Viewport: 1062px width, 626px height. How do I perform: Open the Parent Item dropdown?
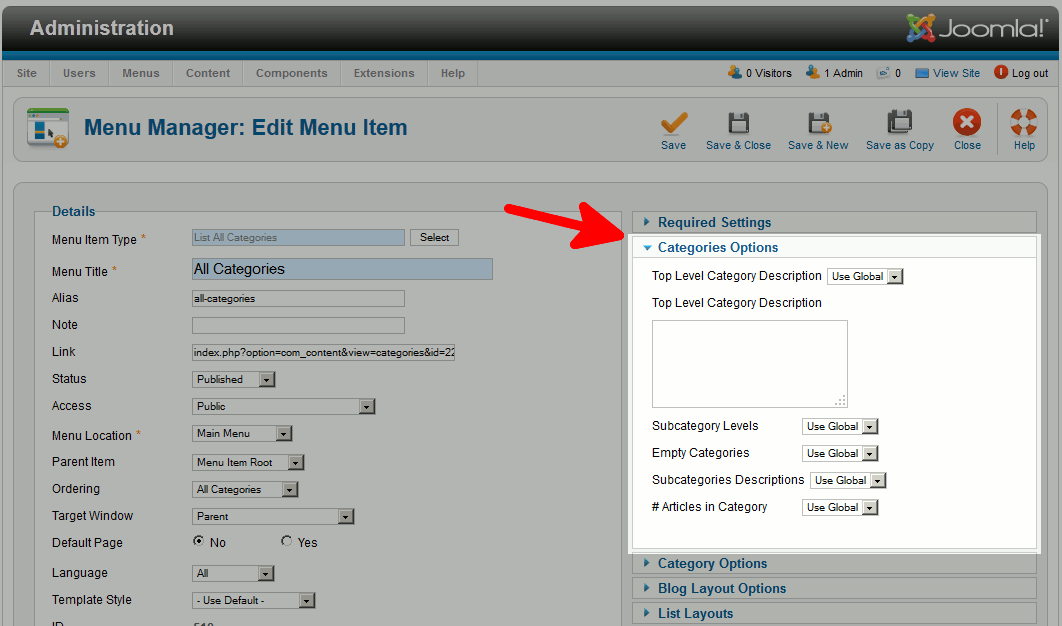click(x=248, y=463)
